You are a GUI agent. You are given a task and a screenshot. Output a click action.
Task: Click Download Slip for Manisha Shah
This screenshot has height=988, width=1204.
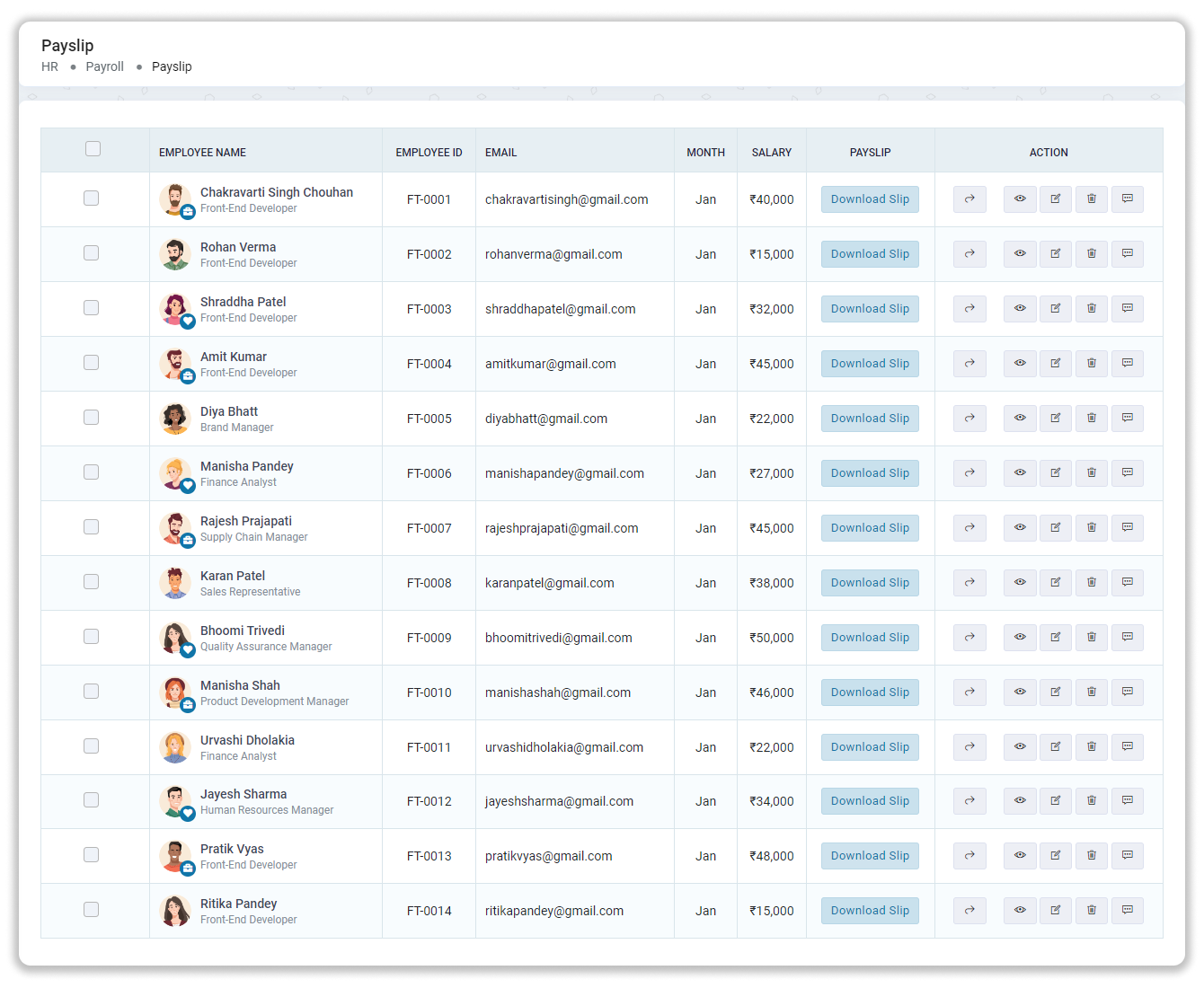pyautogui.click(x=869, y=692)
